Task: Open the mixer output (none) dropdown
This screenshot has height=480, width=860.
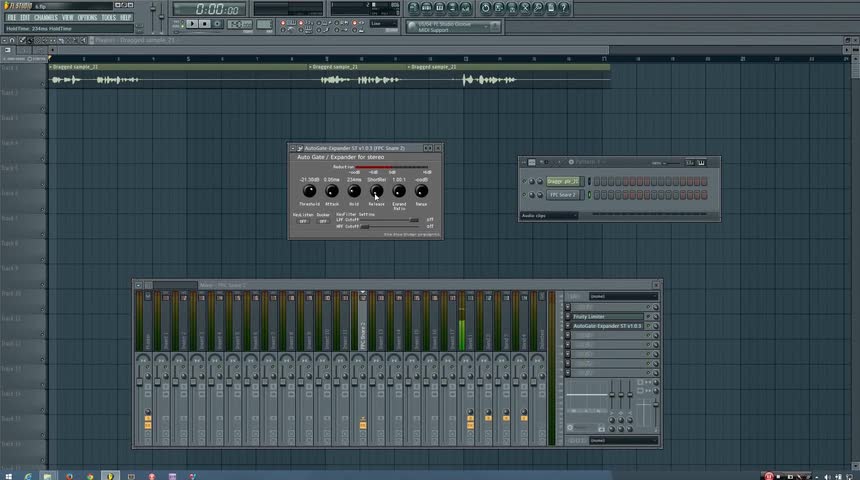Action: tap(623, 441)
